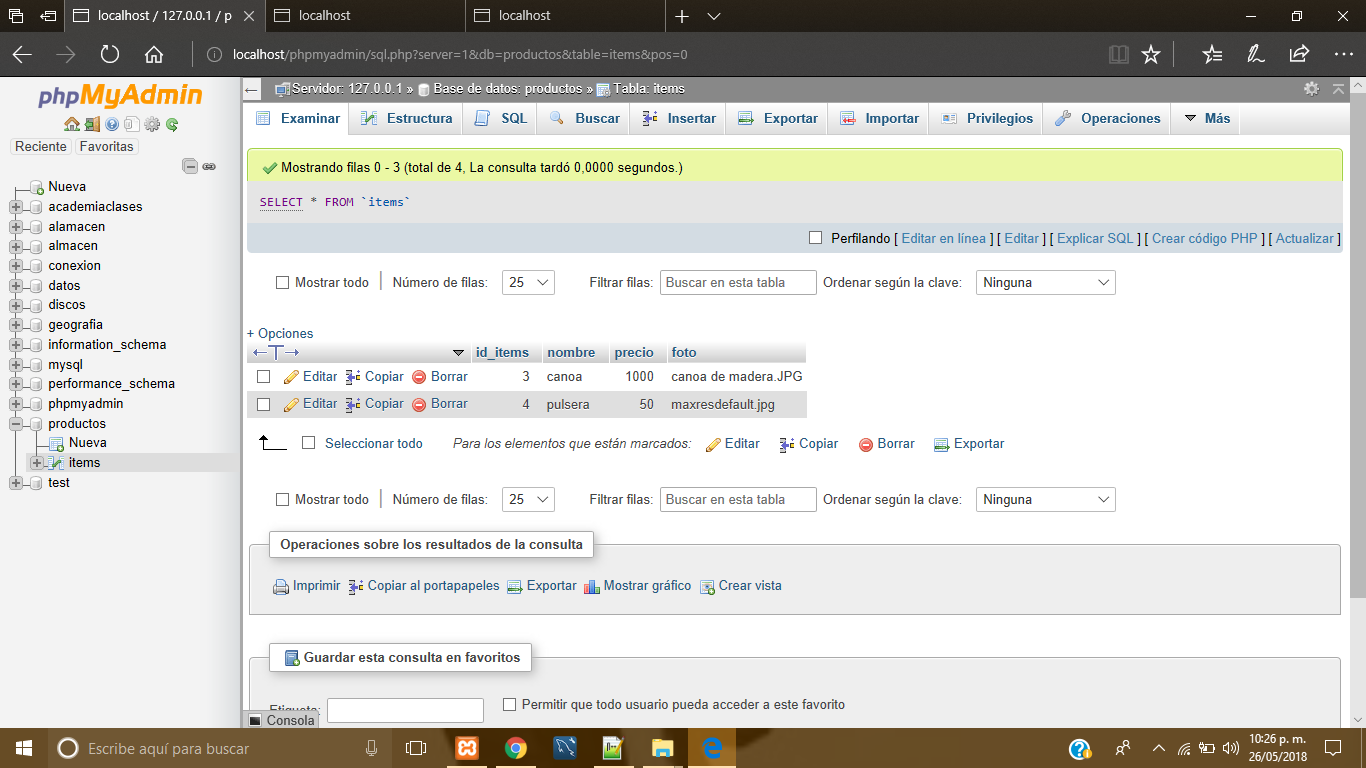The width and height of the screenshot is (1366, 768).
Task: Check the Perfilando checkbox
Action: tap(816, 238)
